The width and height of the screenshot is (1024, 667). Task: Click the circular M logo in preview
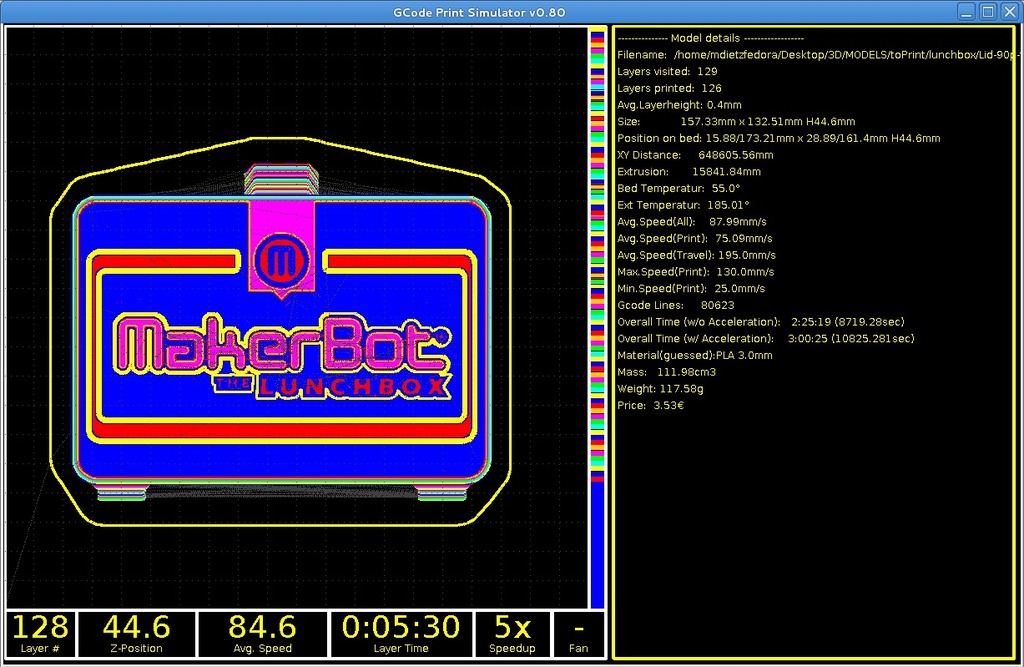(x=282, y=262)
